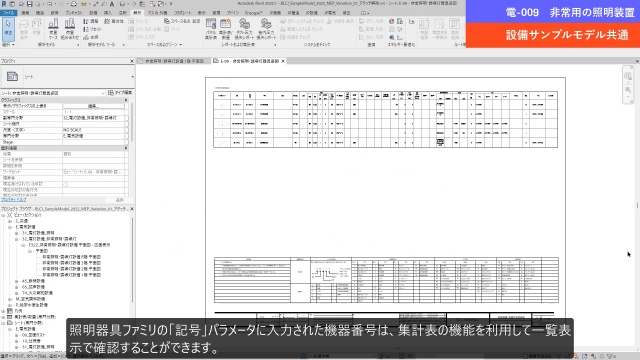Expand the 凡例 legends tree node
The height and width of the screenshot is (360, 640).
point(3,311)
